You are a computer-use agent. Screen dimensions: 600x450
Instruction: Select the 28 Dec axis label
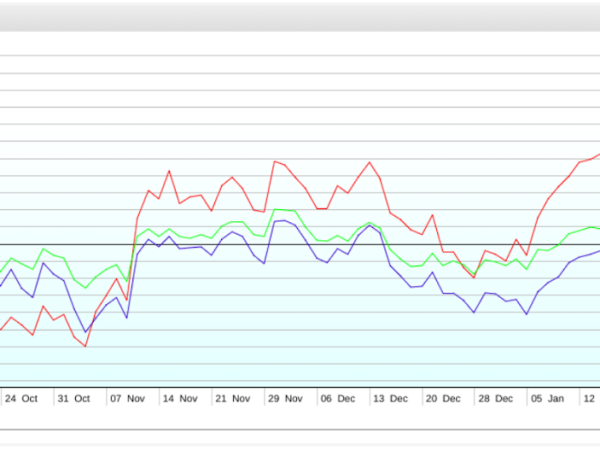[x=496, y=398]
